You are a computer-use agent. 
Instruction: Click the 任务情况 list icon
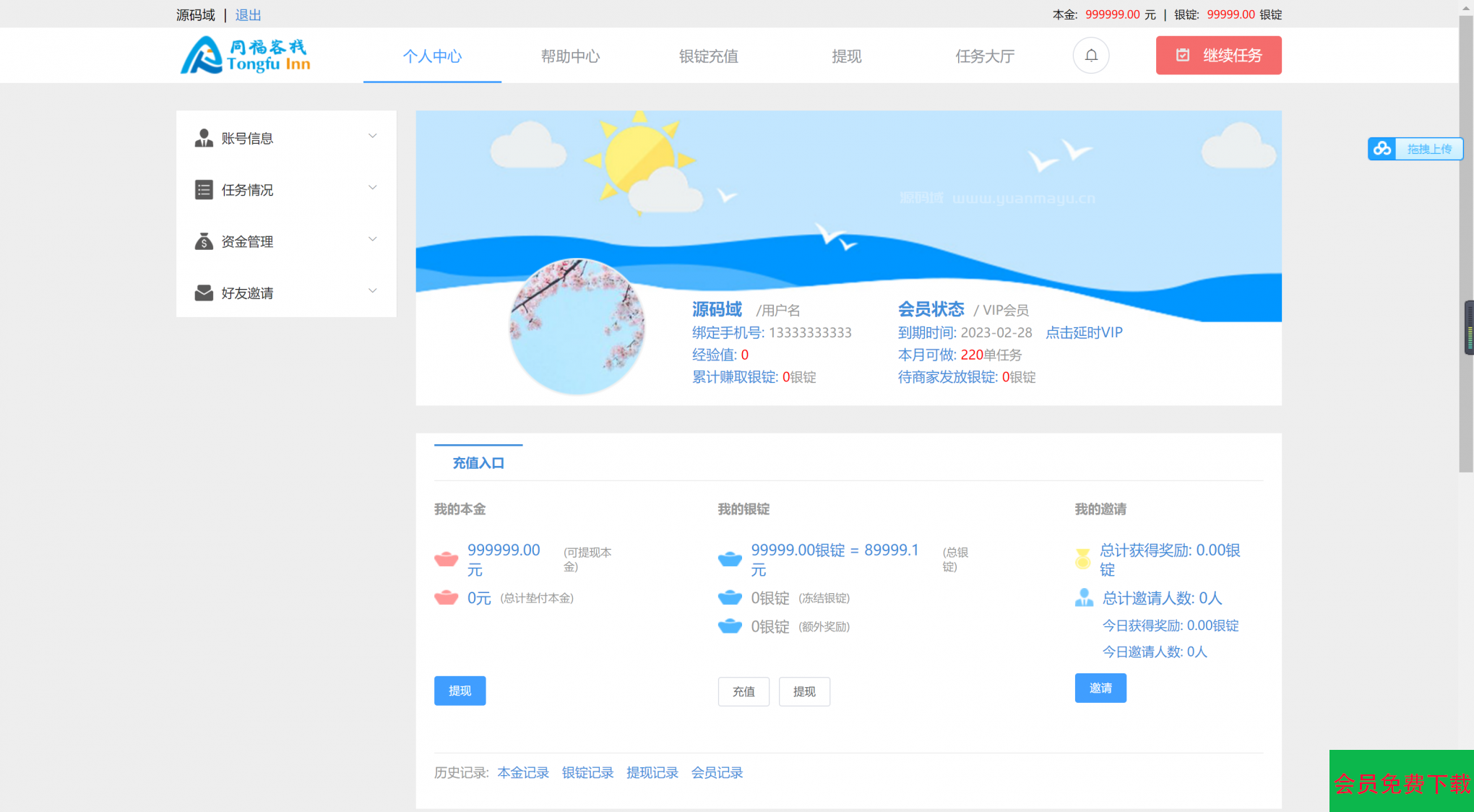click(204, 190)
